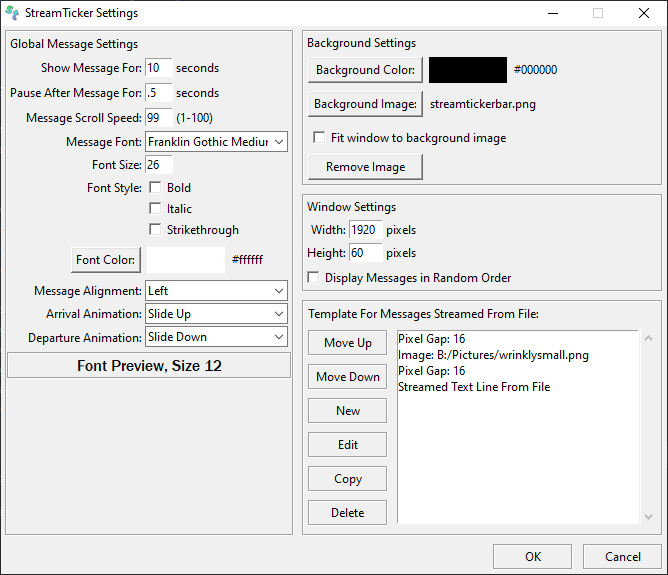The image size is (668, 575).
Task: Click the streamtickerbar.png file name
Action: 483,104
